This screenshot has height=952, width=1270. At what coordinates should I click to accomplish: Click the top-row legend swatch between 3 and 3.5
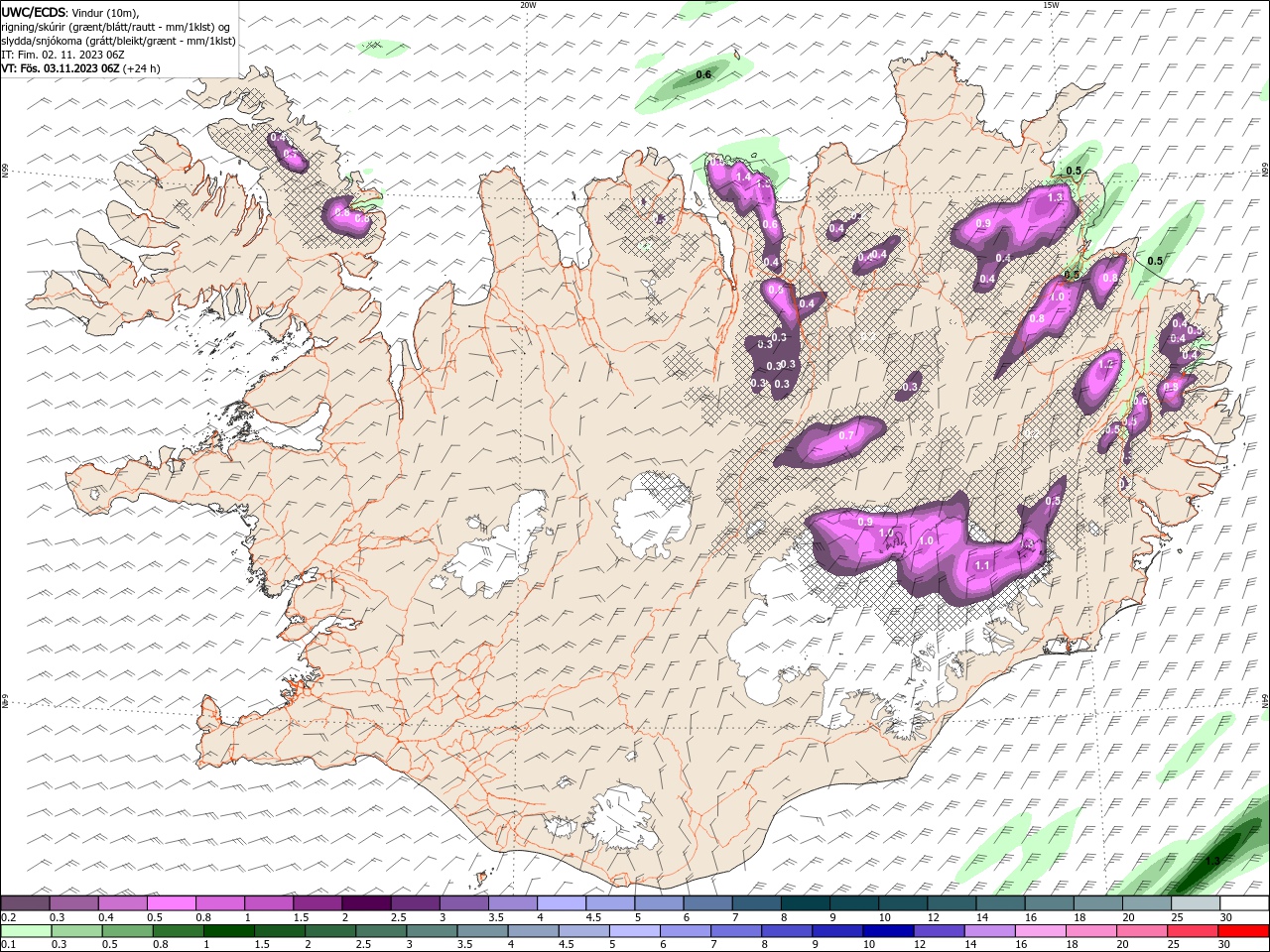pos(463,903)
